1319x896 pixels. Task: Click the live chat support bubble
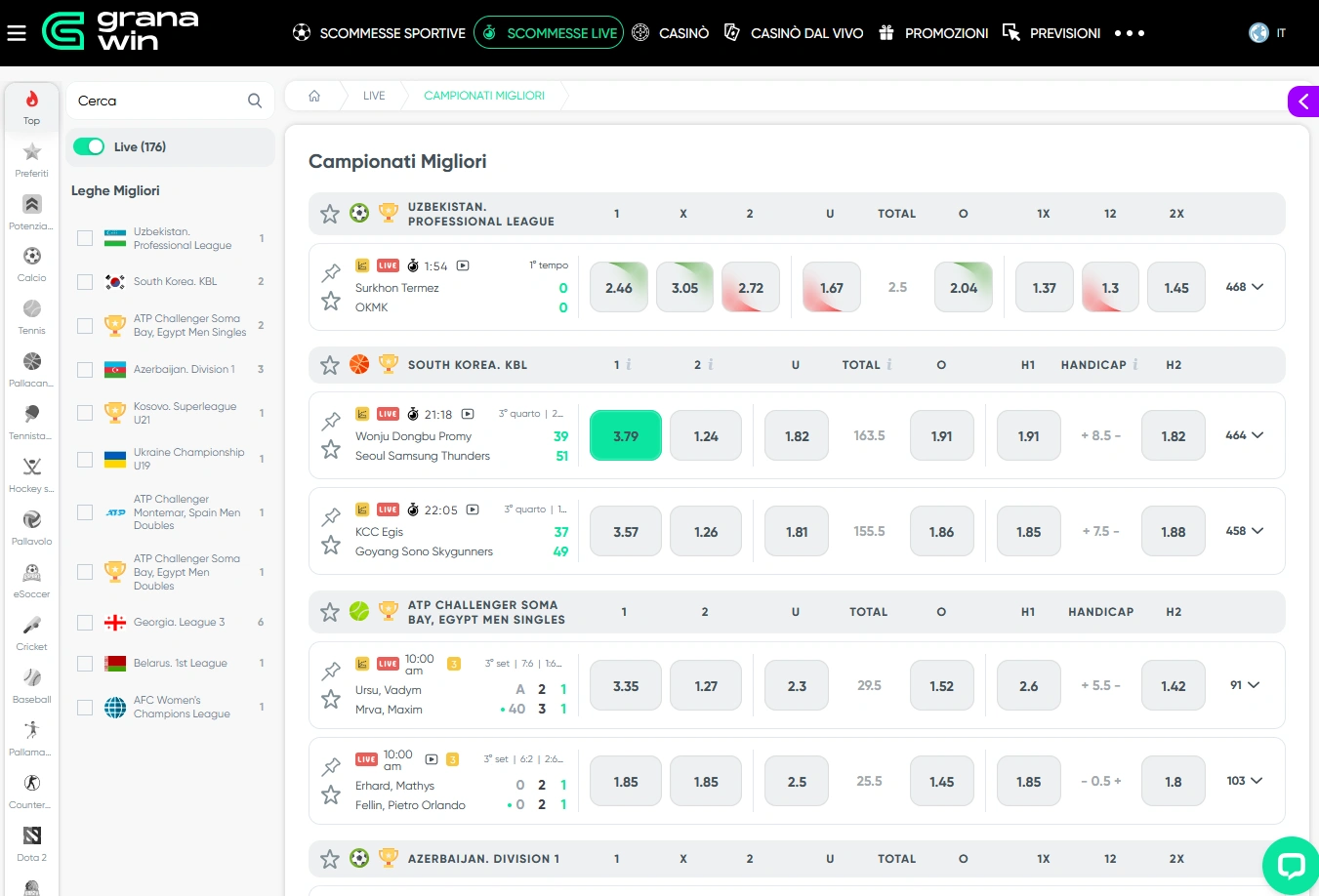(x=1290, y=866)
